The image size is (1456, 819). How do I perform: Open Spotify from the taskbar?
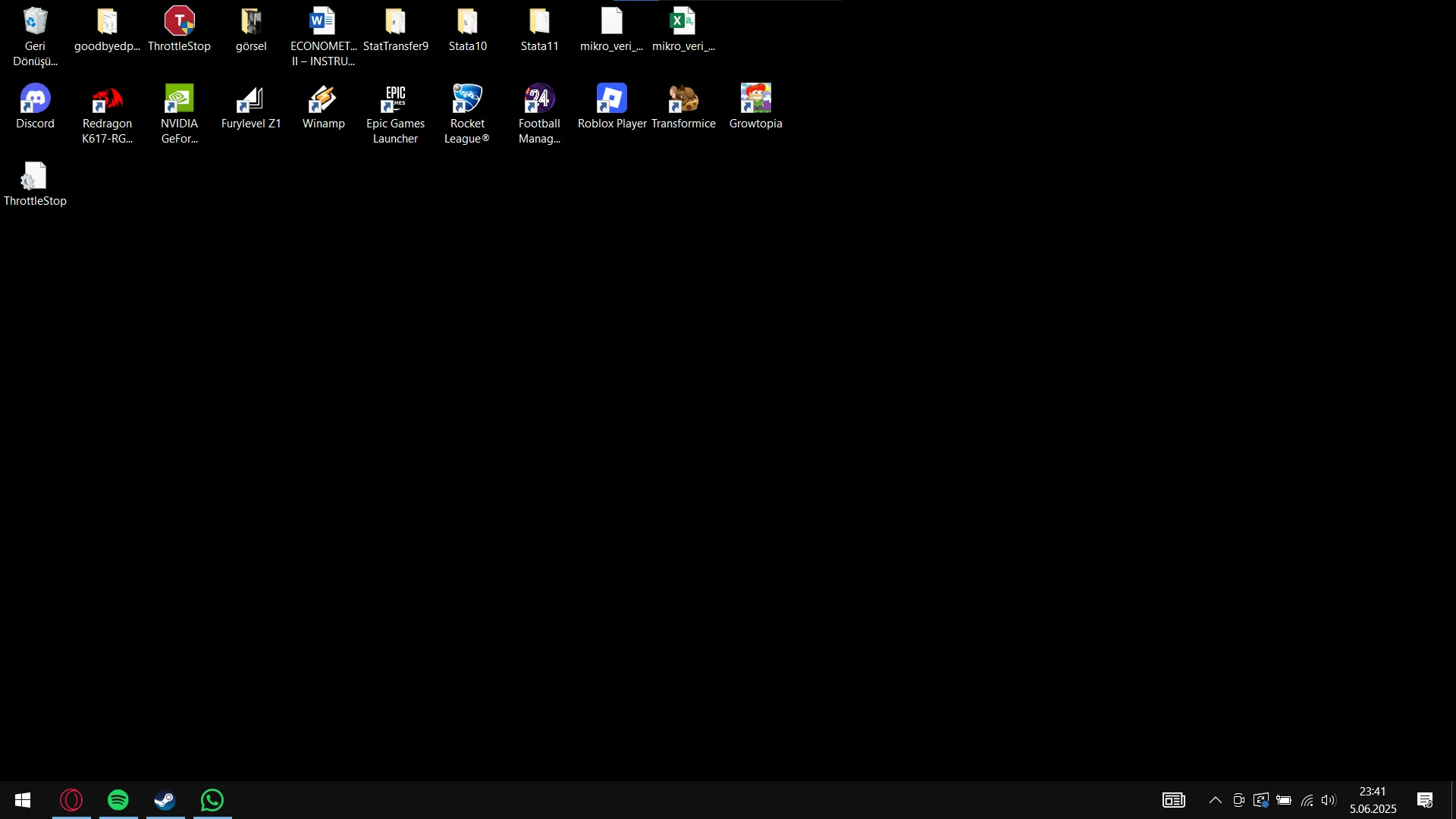click(118, 800)
